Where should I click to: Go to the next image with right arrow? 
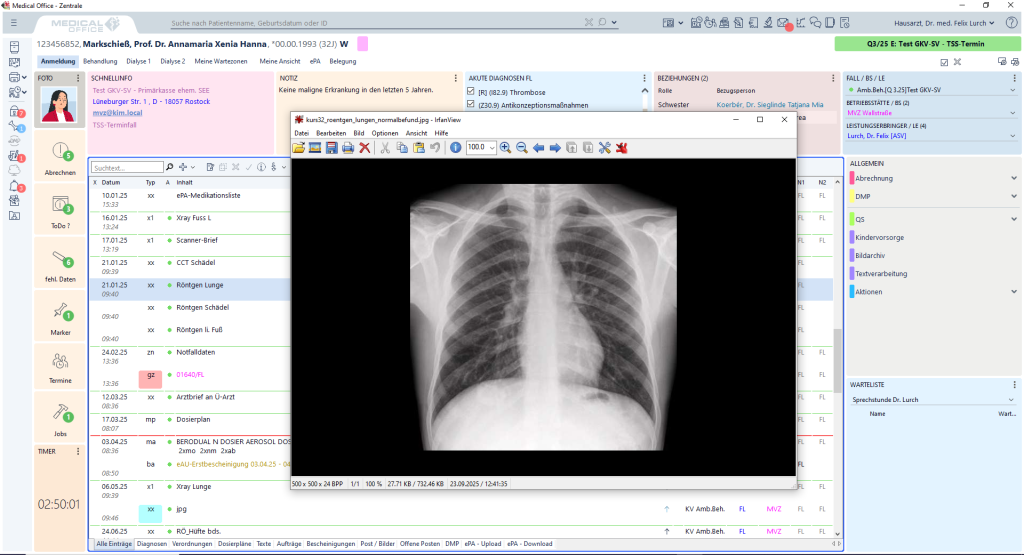point(555,147)
